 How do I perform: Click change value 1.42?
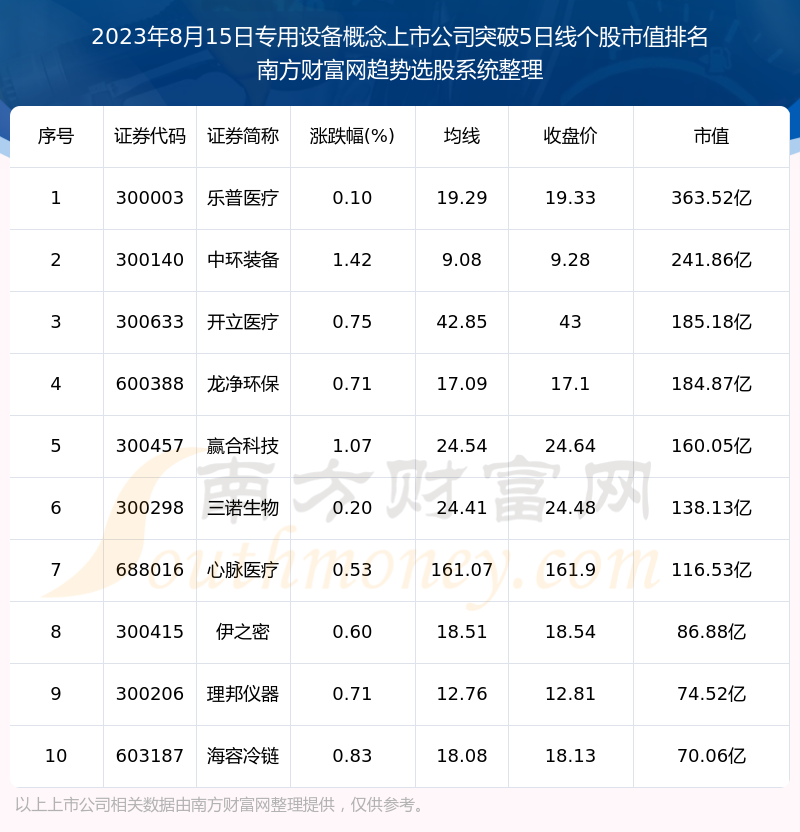coord(352,260)
